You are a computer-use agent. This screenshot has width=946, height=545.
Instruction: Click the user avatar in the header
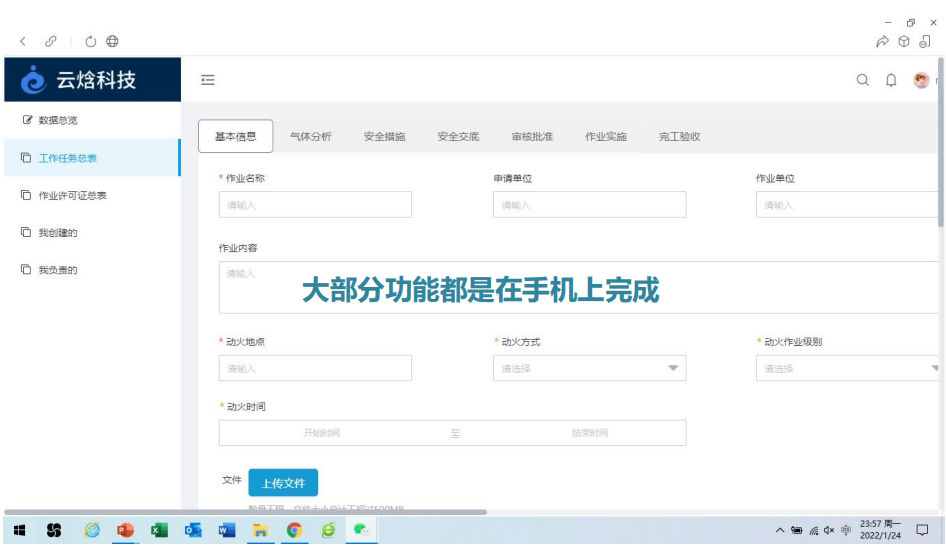pos(921,80)
